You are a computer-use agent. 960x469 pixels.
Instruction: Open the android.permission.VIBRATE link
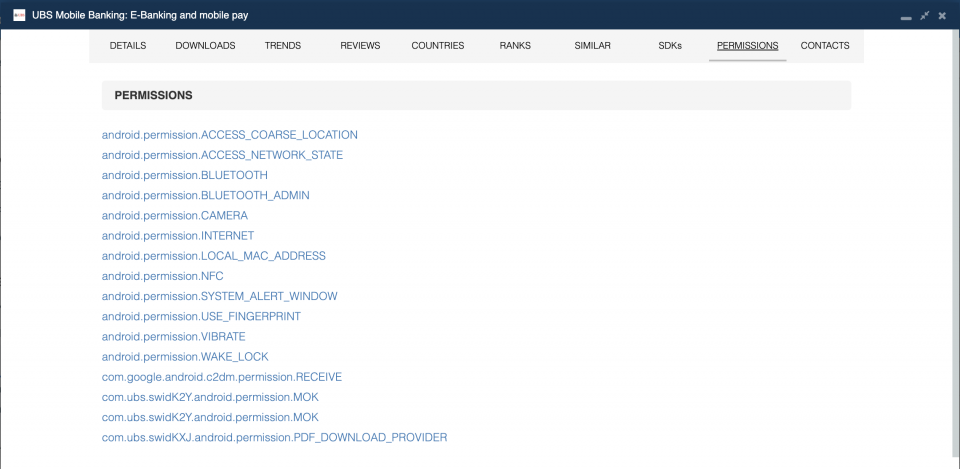tap(173, 337)
